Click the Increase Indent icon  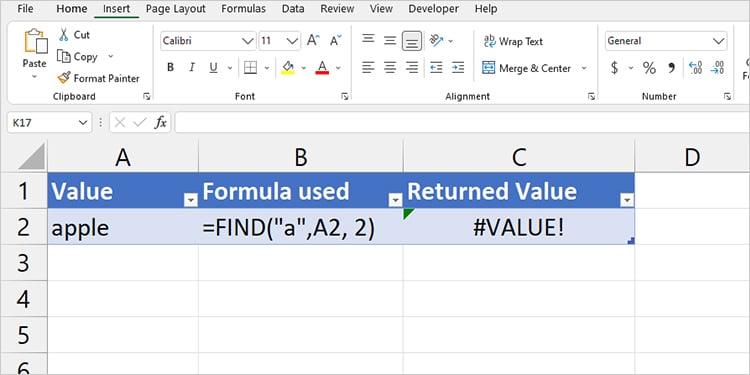(x=458, y=68)
